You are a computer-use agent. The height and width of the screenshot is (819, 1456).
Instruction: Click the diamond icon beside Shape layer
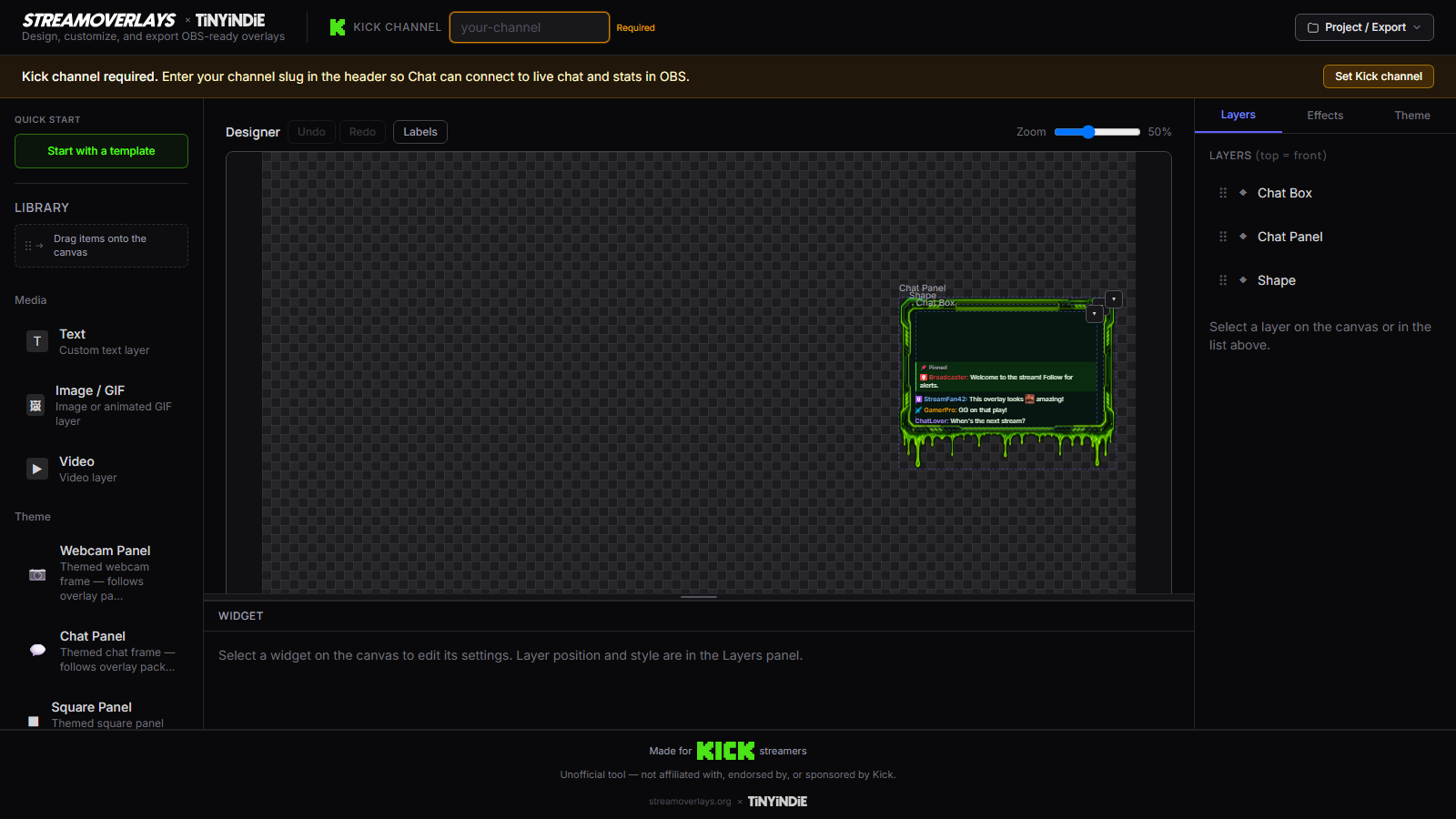[x=1243, y=280]
